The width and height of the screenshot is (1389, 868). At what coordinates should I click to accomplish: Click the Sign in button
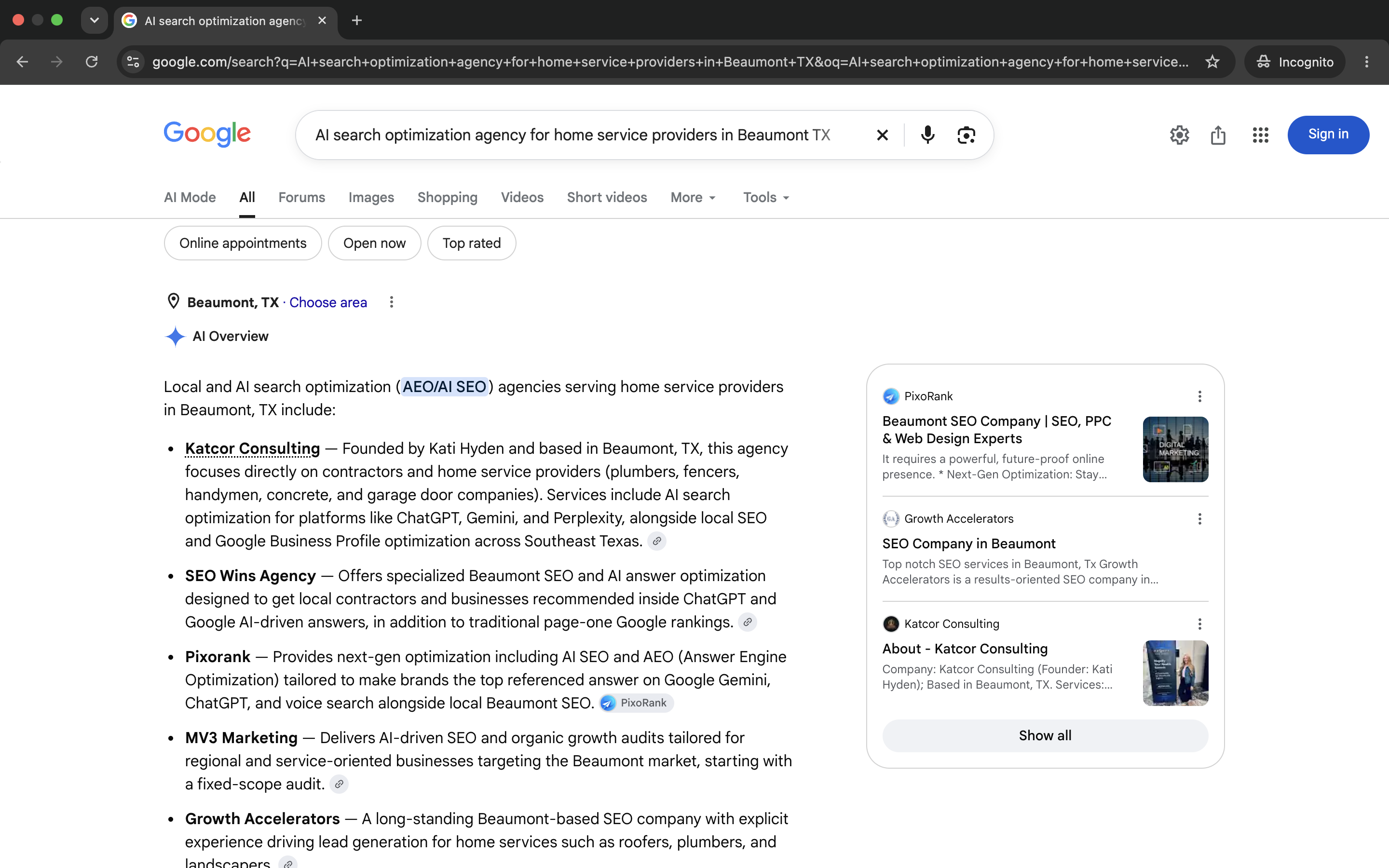(x=1328, y=135)
